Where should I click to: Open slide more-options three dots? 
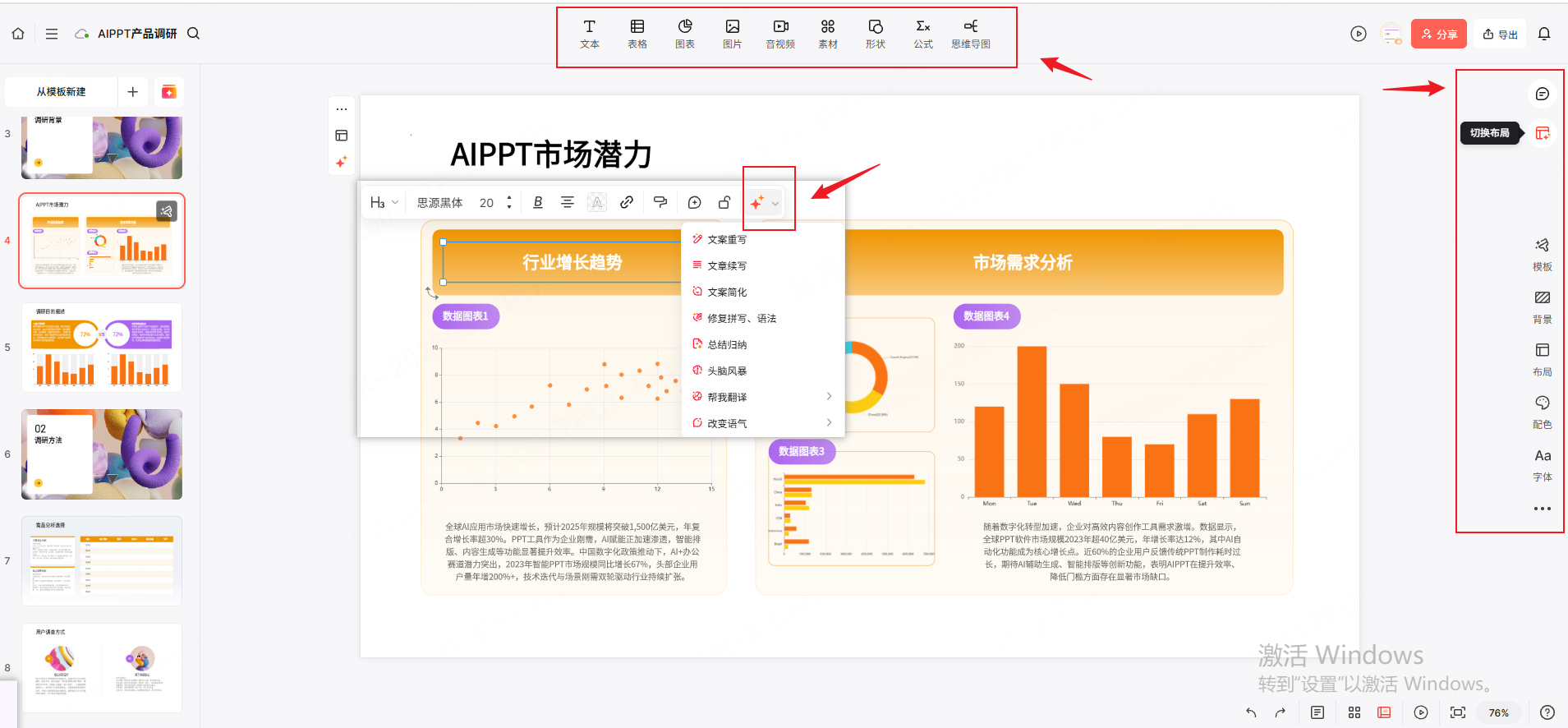(342, 109)
